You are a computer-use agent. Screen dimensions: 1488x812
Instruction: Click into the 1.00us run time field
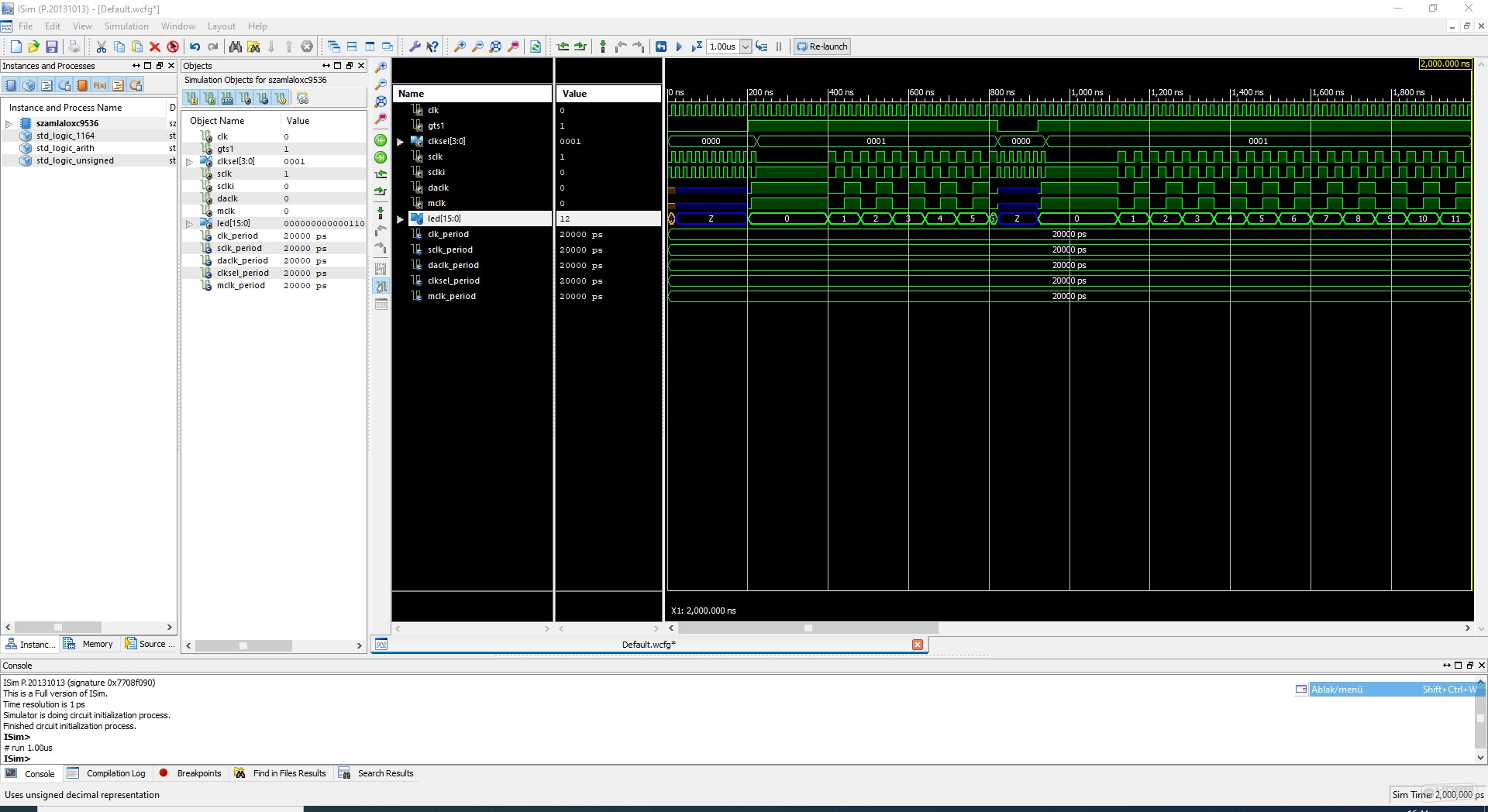pos(723,46)
